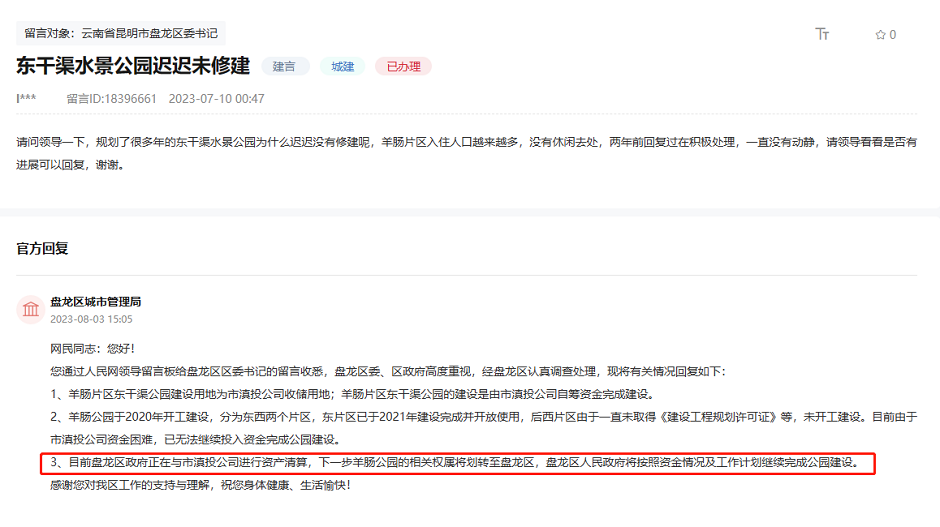Screen dimensions: 940x527
Task: Select the 建言 tag
Action: [x=285, y=67]
